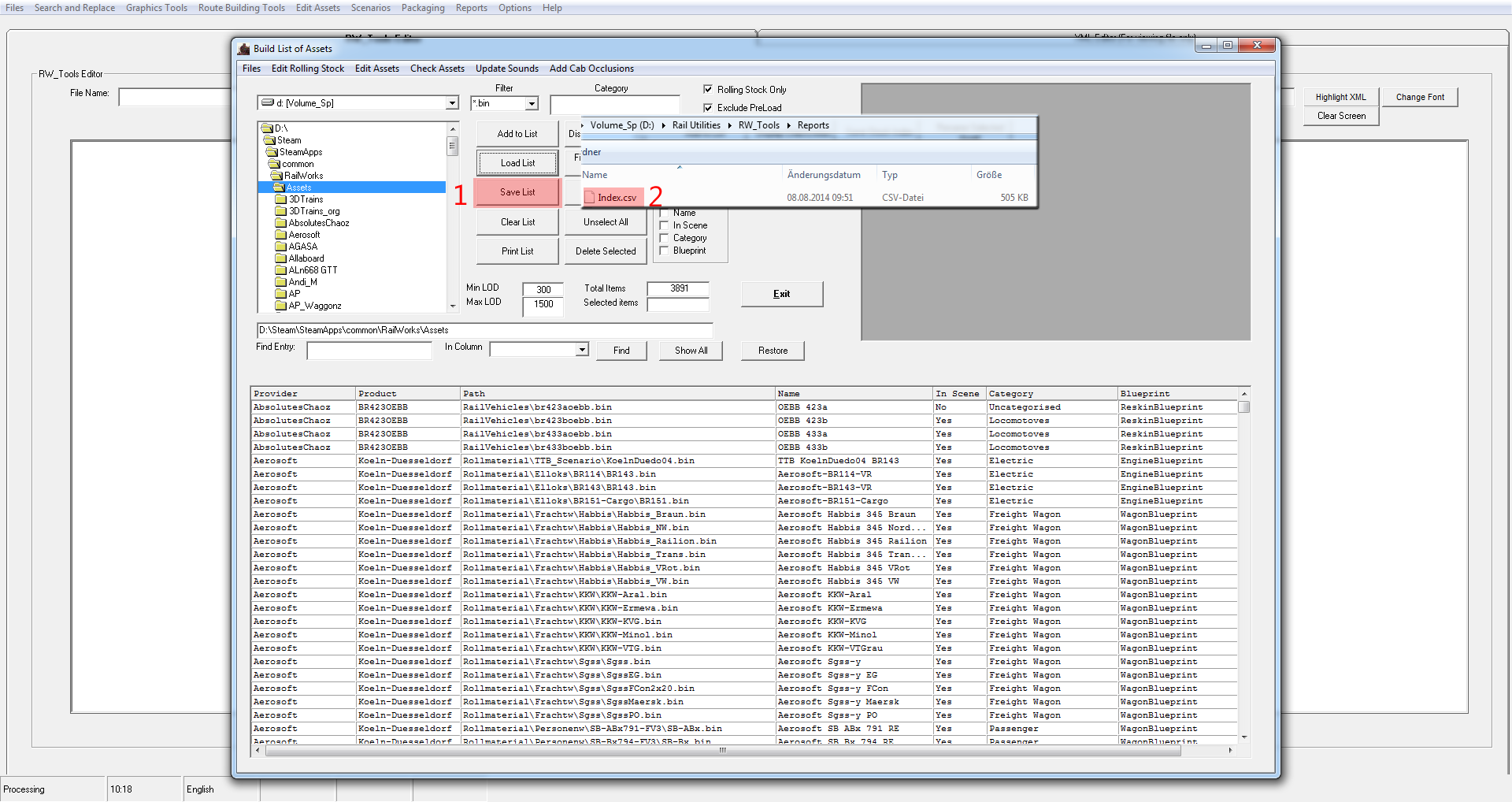Close the Build List of Assets dialog
The height and width of the screenshot is (802, 1512).
click(x=1256, y=46)
